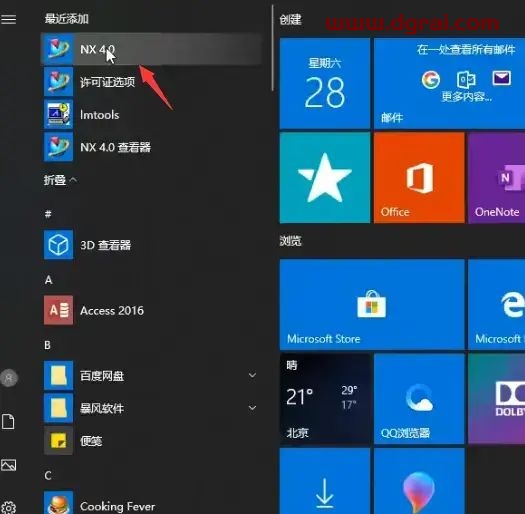Open the Microsoft Edge tile
The image size is (525, 514).
(x=497, y=304)
